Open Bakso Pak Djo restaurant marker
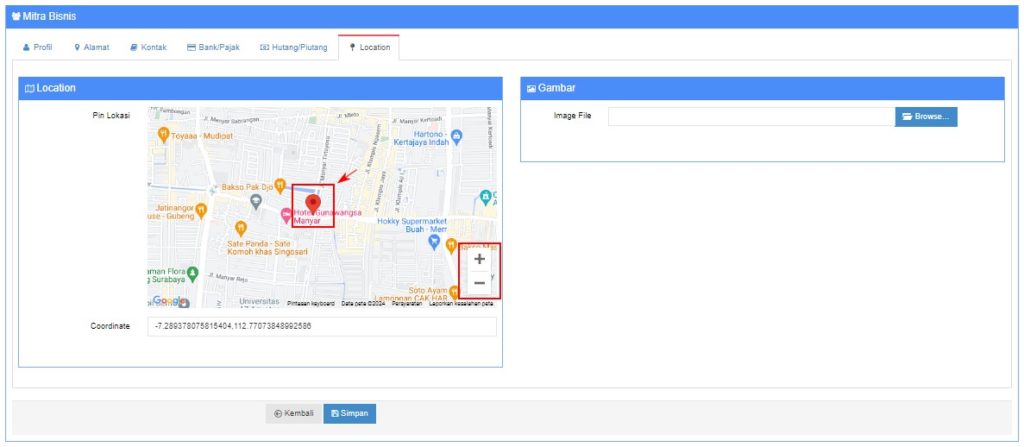Screen dimensions: 1024x447 [280, 186]
